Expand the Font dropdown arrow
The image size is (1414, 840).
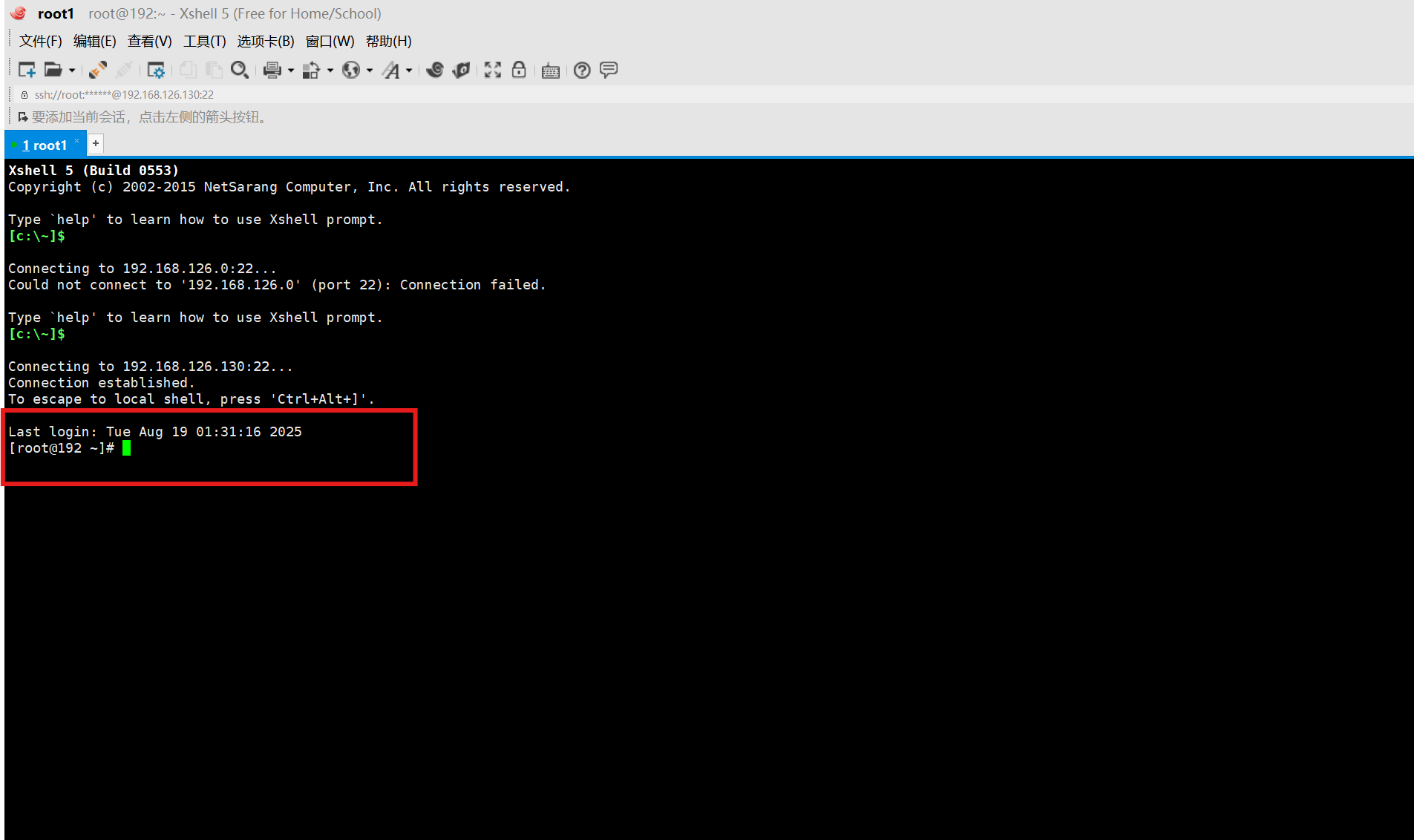(x=409, y=70)
